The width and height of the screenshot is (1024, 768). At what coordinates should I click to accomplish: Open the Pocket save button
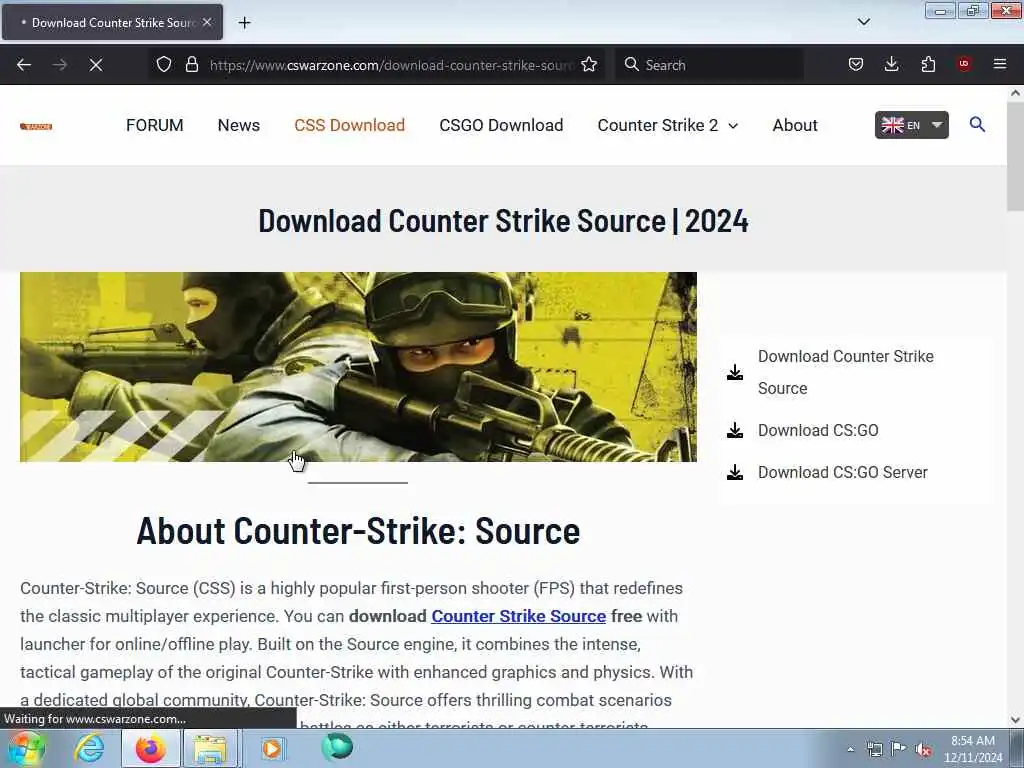tap(856, 64)
